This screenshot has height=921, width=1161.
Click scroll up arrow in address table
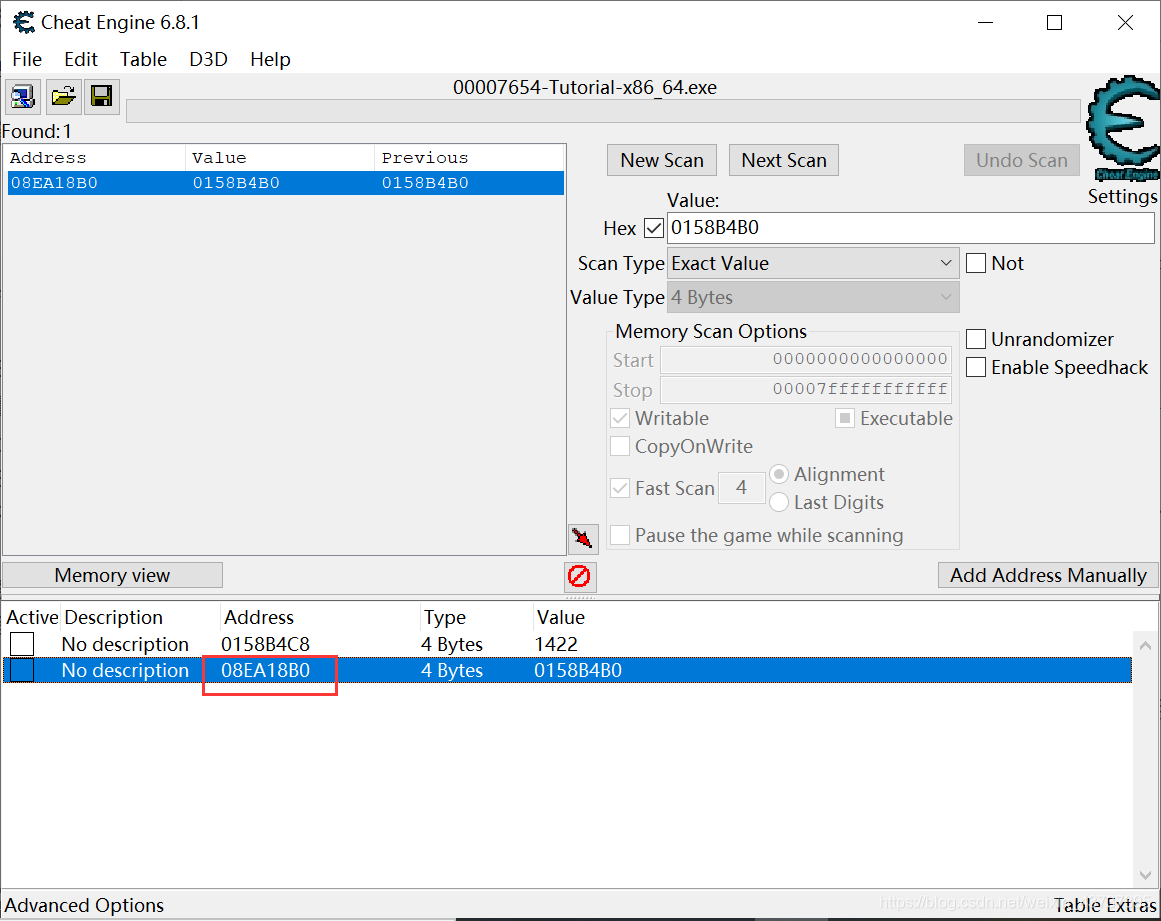[x=1145, y=646]
